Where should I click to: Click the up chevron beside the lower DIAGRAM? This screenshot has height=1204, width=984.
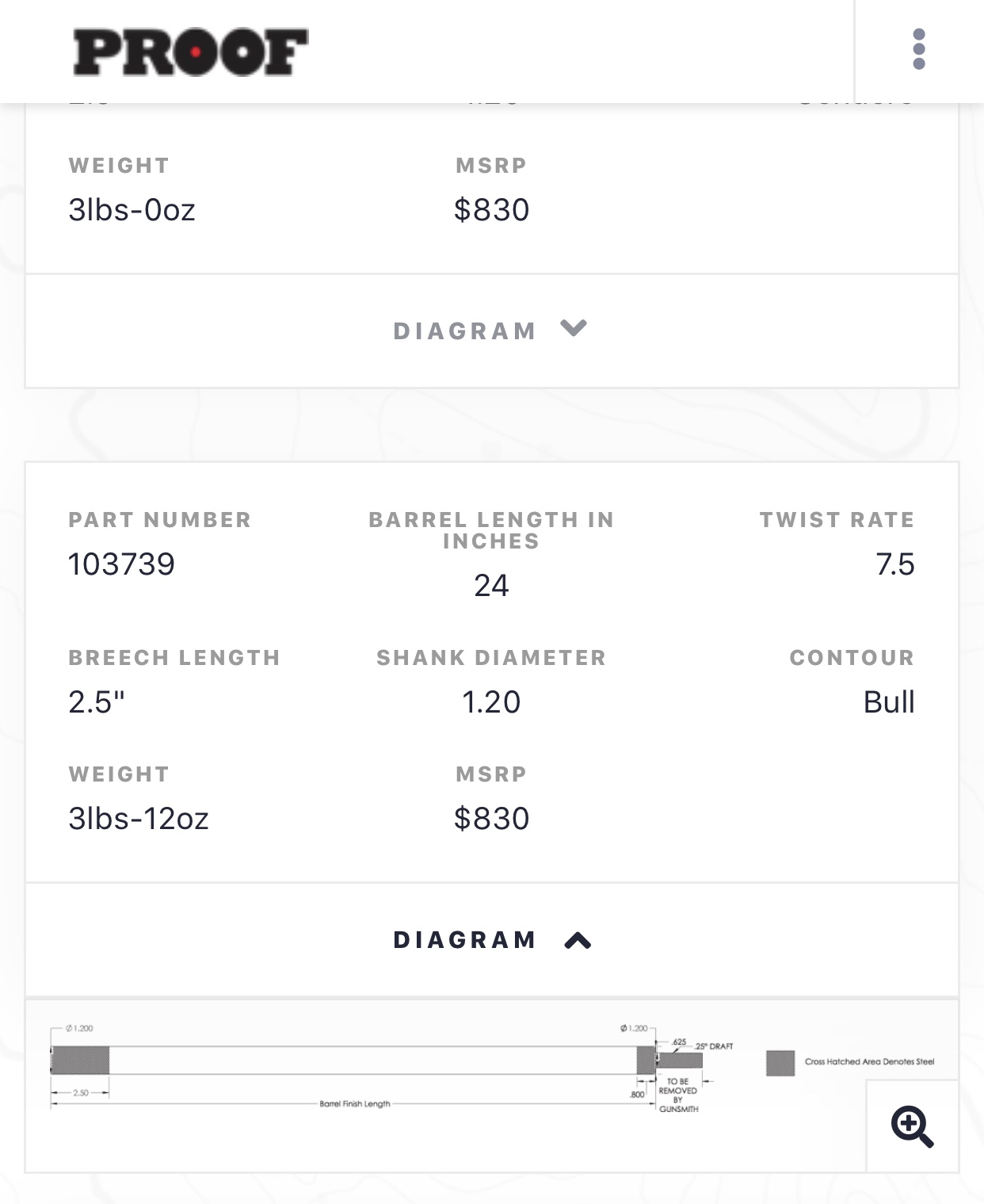(578, 940)
